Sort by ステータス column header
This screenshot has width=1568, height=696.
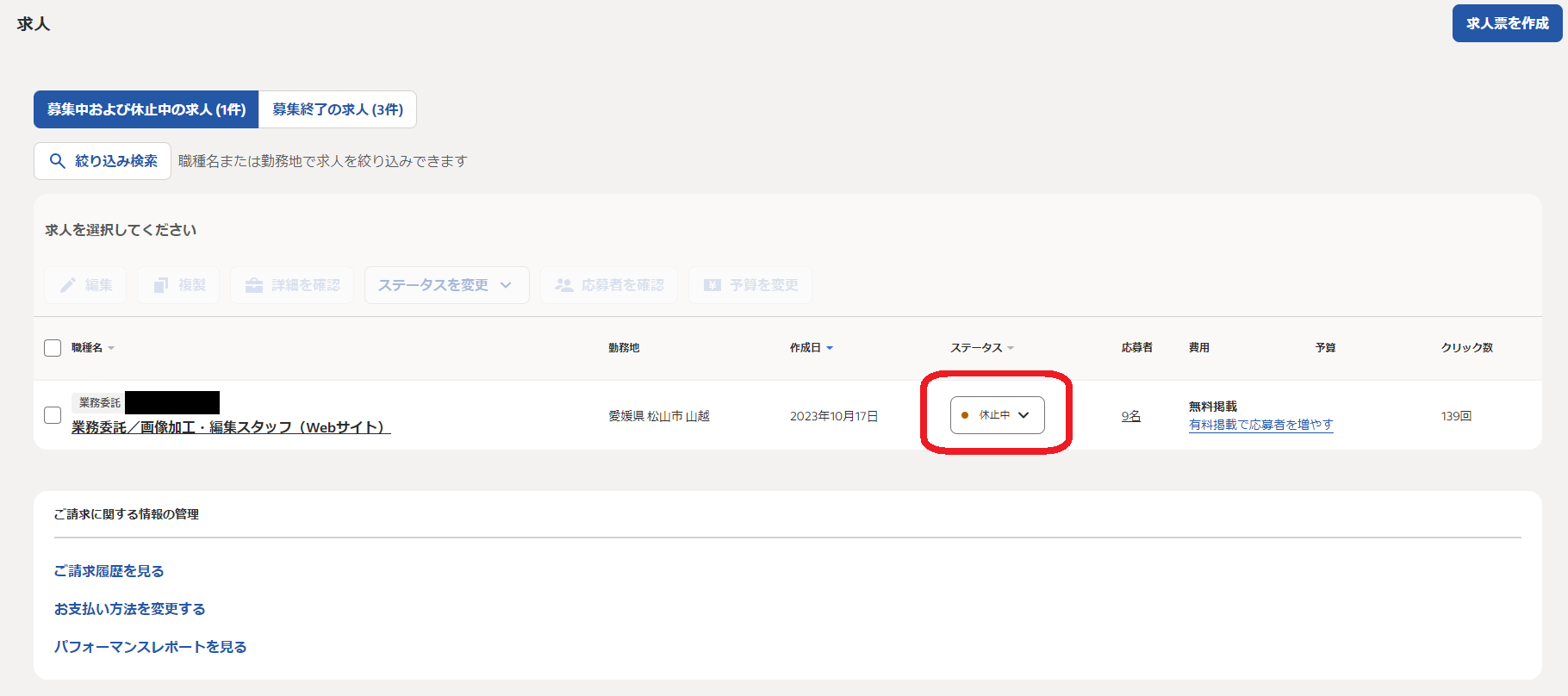(981, 348)
